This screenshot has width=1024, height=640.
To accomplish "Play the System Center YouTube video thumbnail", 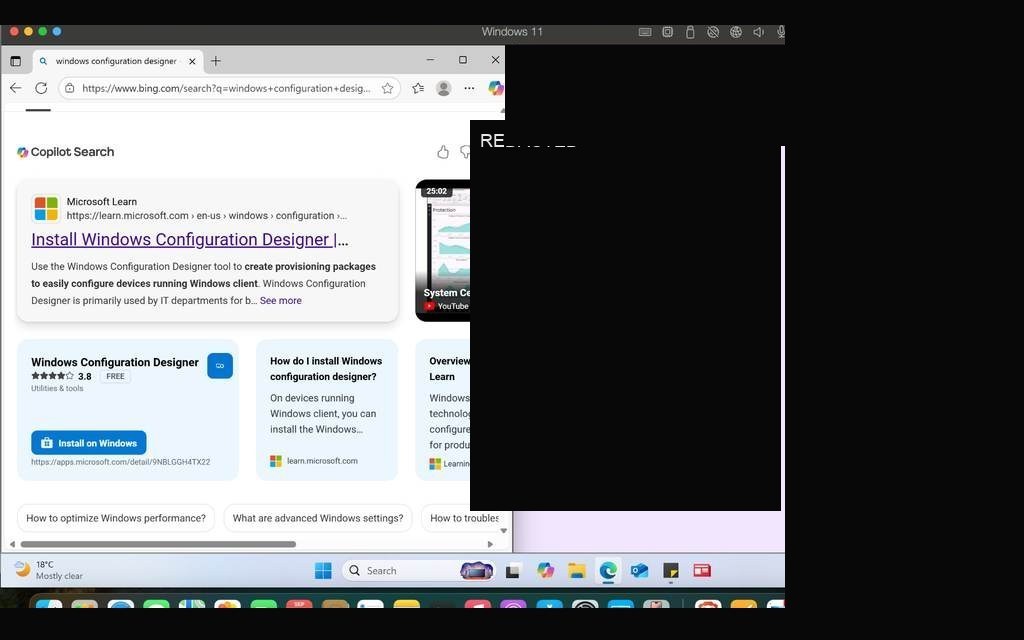I will pos(443,250).
